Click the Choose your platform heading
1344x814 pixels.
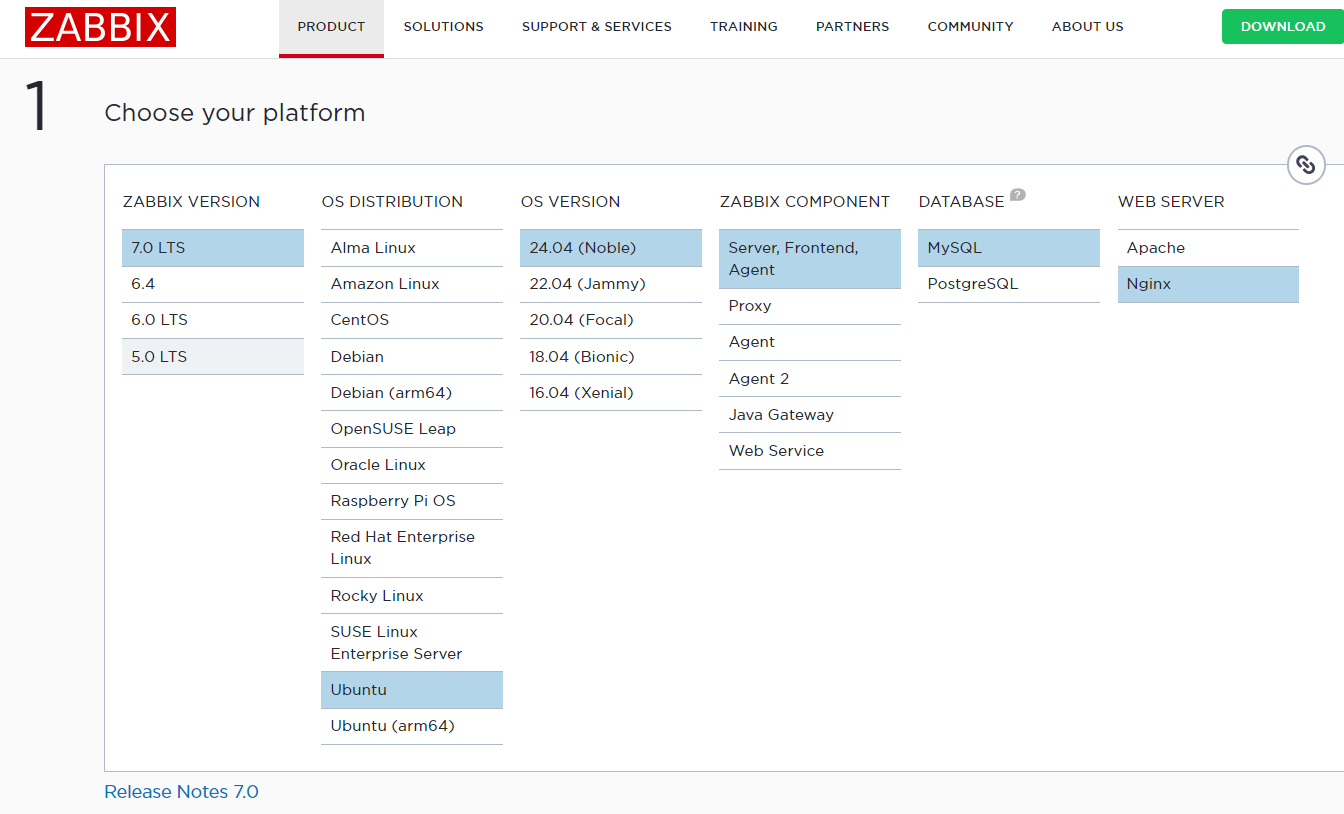(235, 113)
